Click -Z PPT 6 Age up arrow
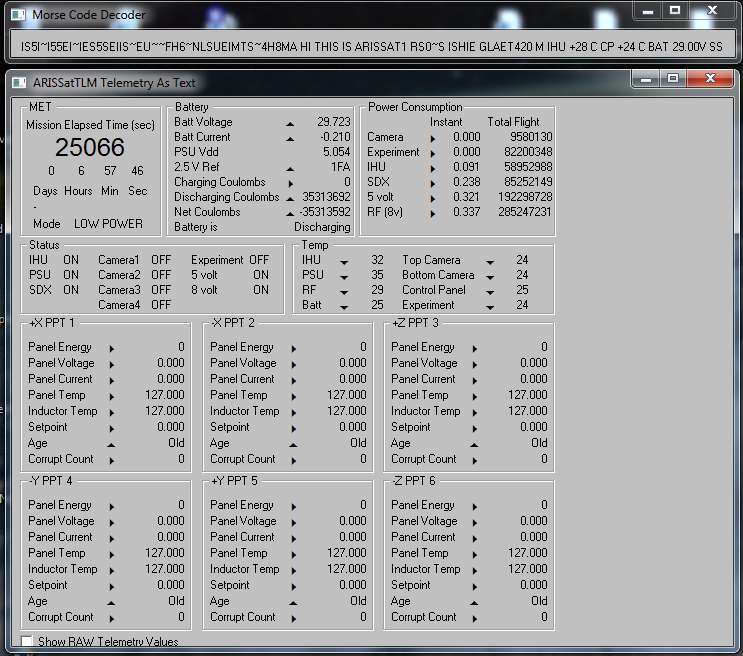 tap(474, 603)
